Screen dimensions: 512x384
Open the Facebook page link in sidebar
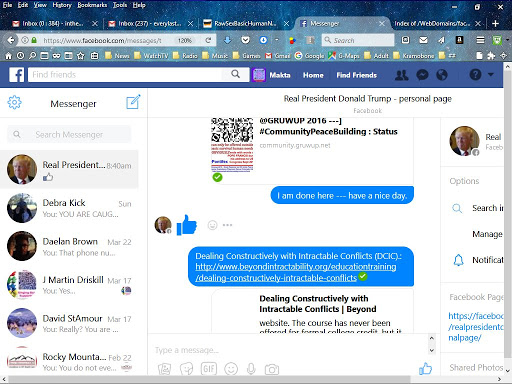click(x=476, y=327)
